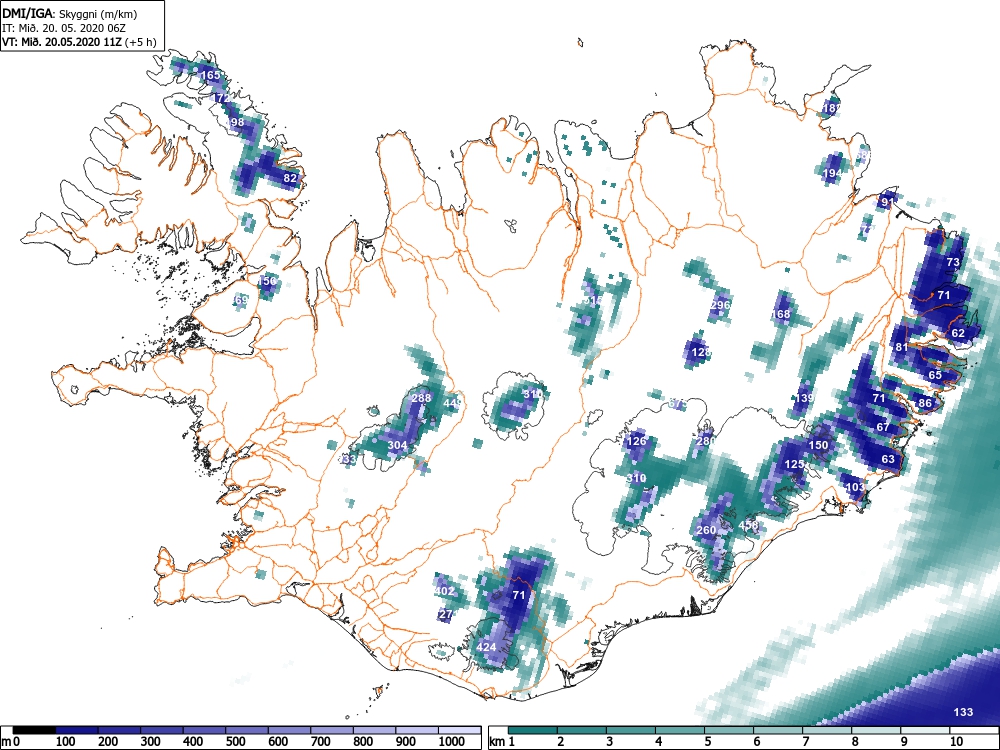Click the legend swatch between 1 and 2 km
Image resolution: width=1000 pixels, height=750 pixels.
click(533, 730)
